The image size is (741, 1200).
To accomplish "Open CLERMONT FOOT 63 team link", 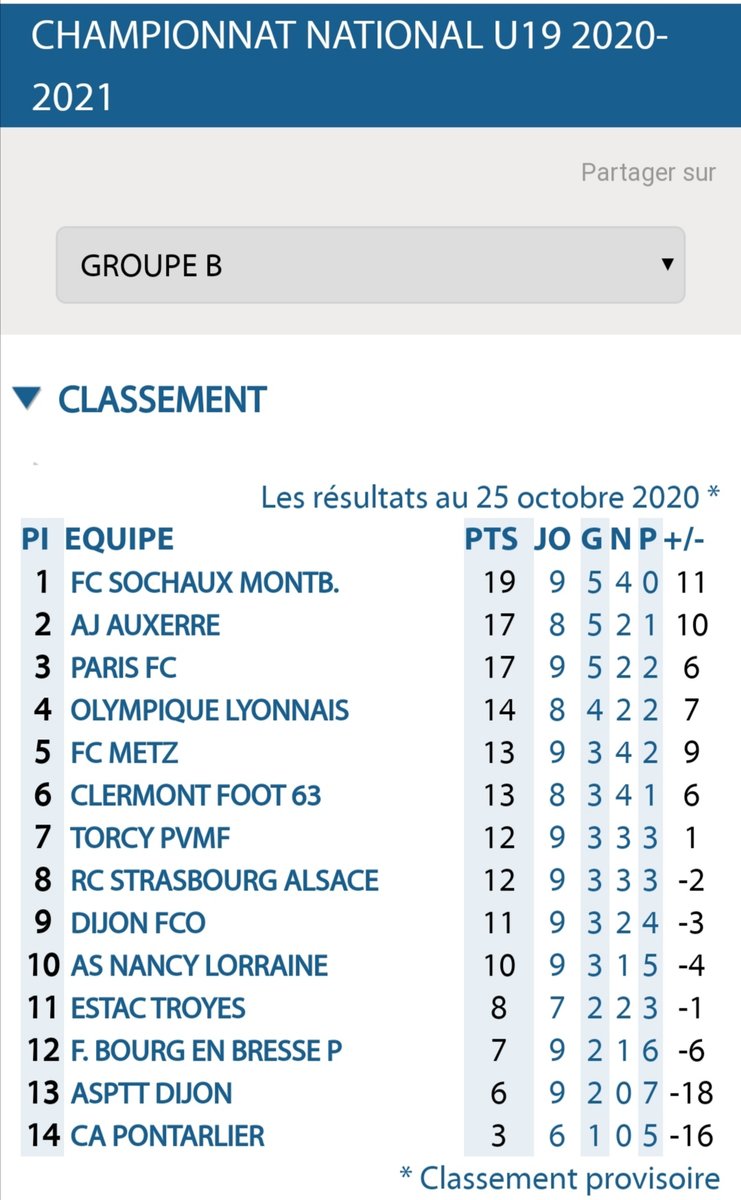I will (x=196, y=795).
